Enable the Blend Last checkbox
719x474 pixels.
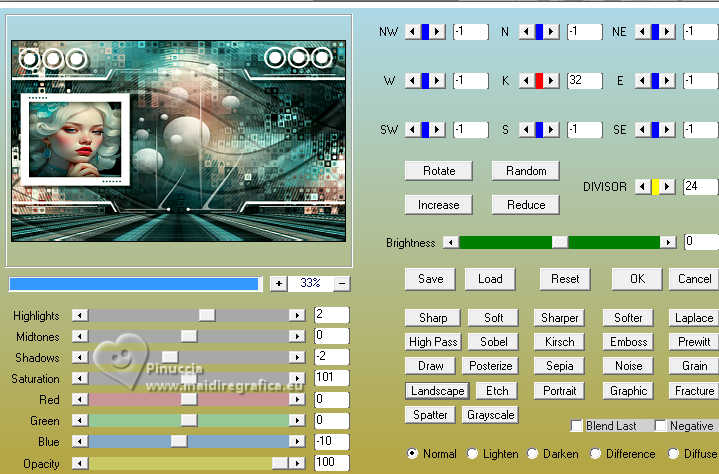(x=576, y=426)
